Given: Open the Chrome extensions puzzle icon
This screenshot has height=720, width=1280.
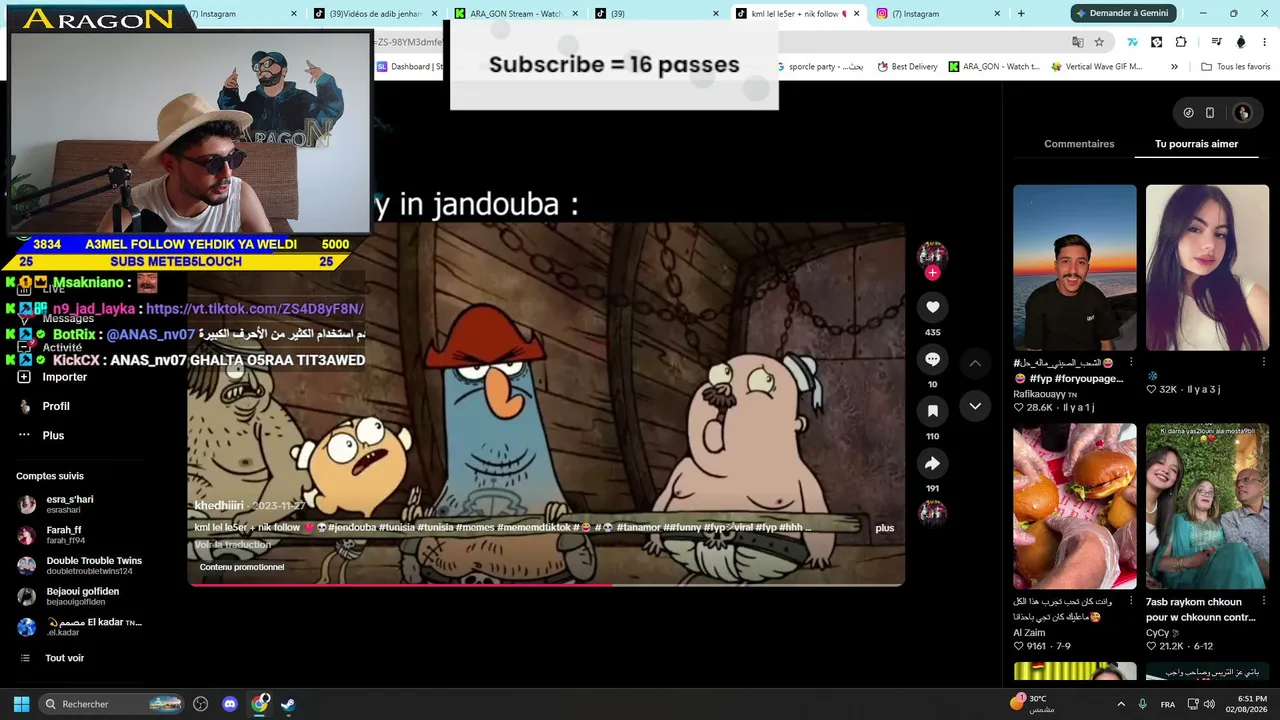Looking at the screenshot, I should [1181, 42].
